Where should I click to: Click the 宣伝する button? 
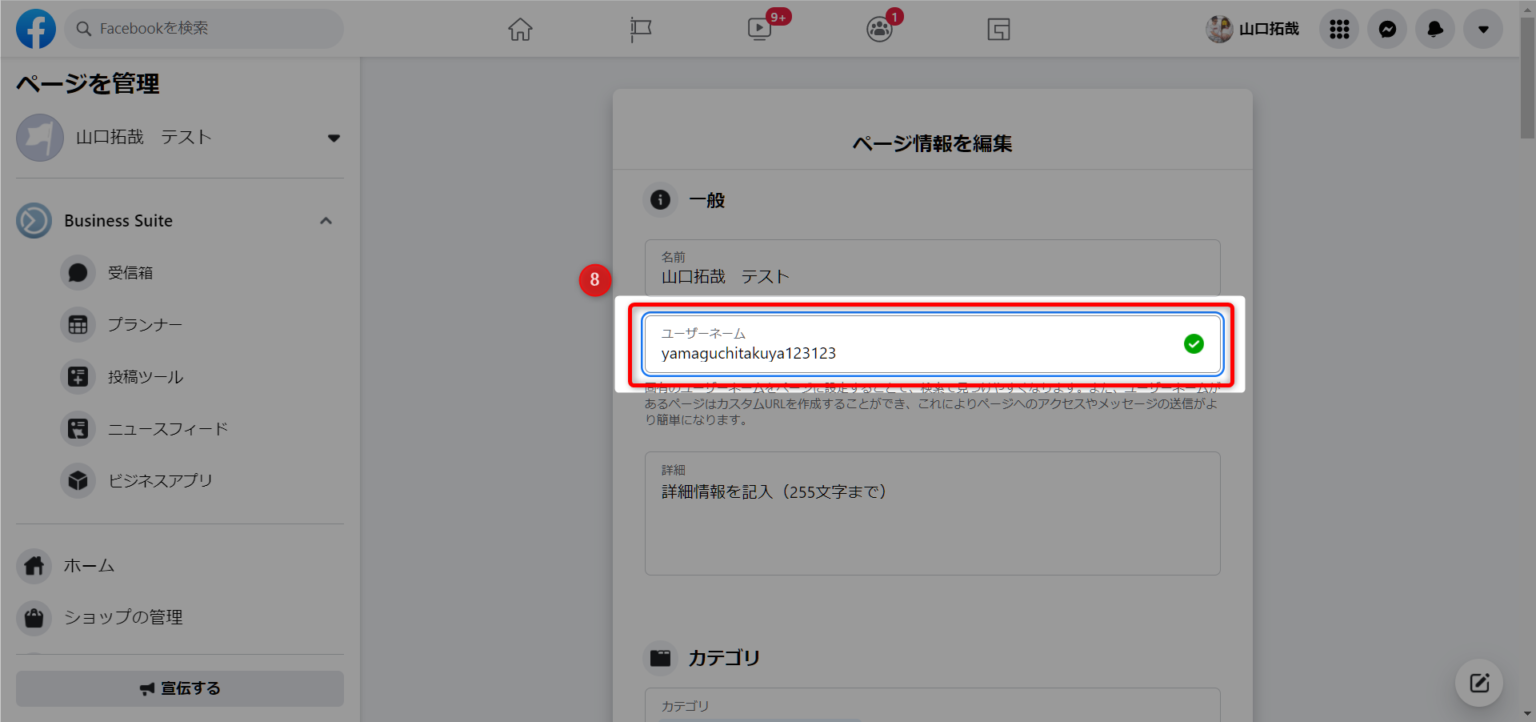point(180,688)
